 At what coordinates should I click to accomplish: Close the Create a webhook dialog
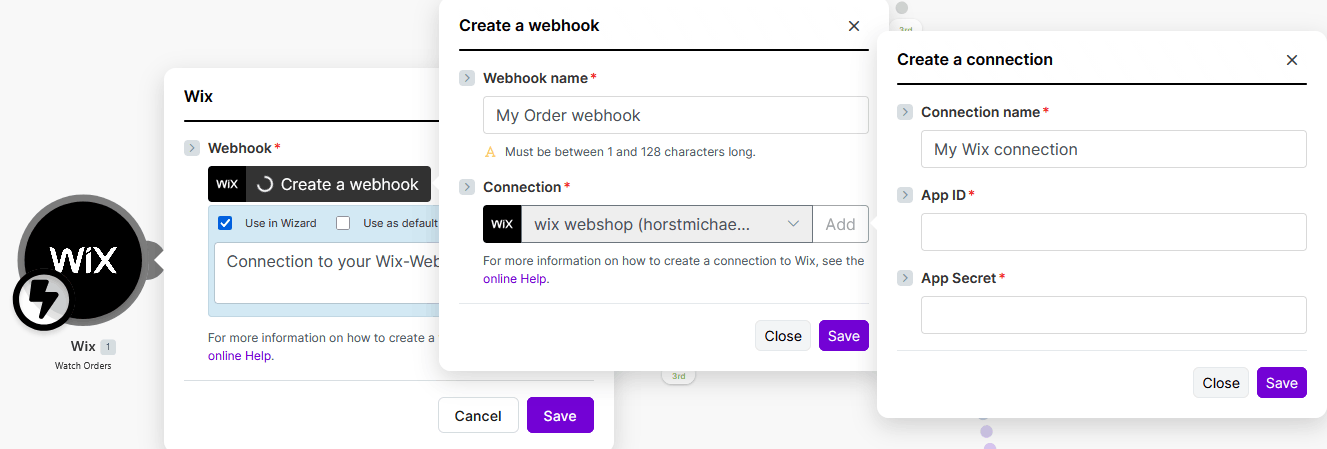[854, 26]
